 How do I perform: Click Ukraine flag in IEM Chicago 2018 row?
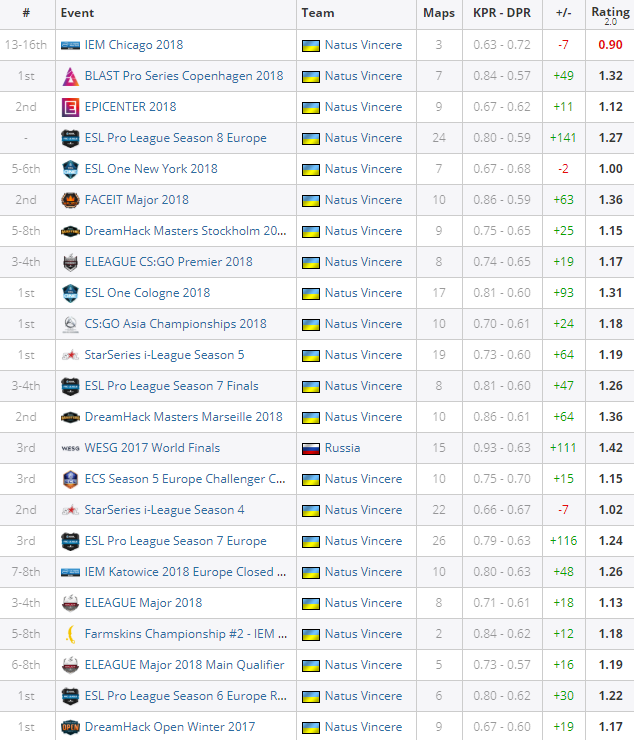click(x=311, y=45)
